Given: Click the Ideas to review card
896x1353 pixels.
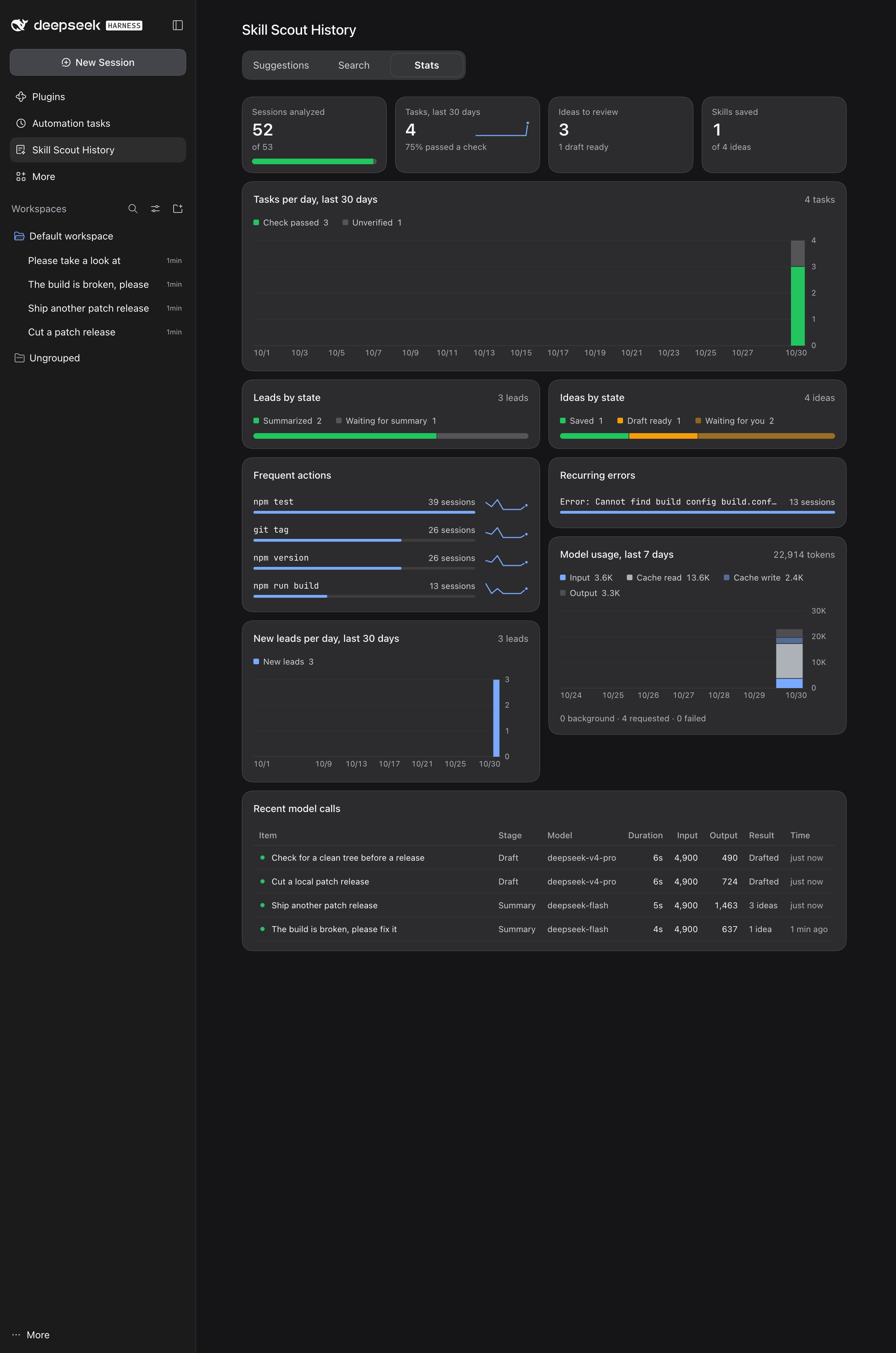Looking at the screenshot, I should coord(621,135).
